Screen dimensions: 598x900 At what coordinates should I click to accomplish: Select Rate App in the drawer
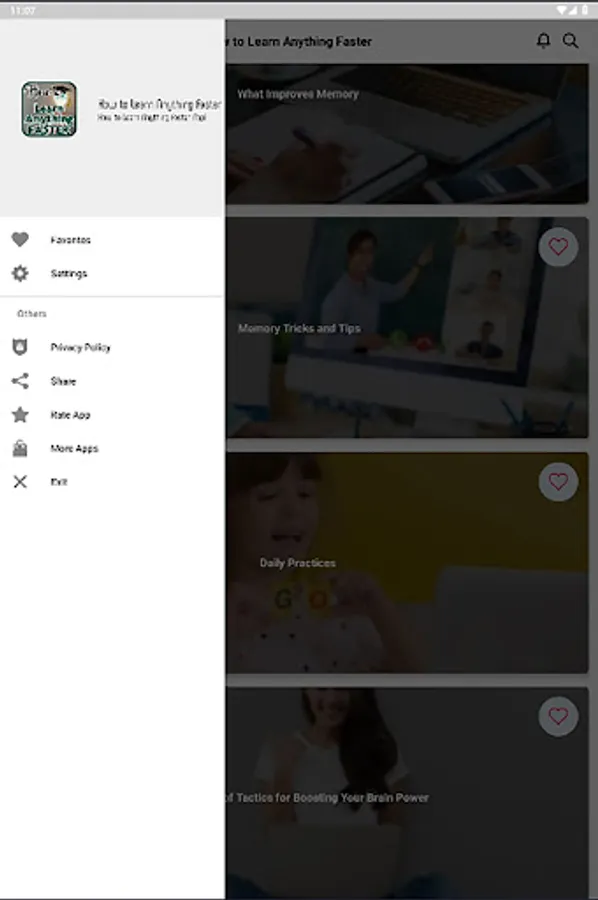[x=112, y=415]
